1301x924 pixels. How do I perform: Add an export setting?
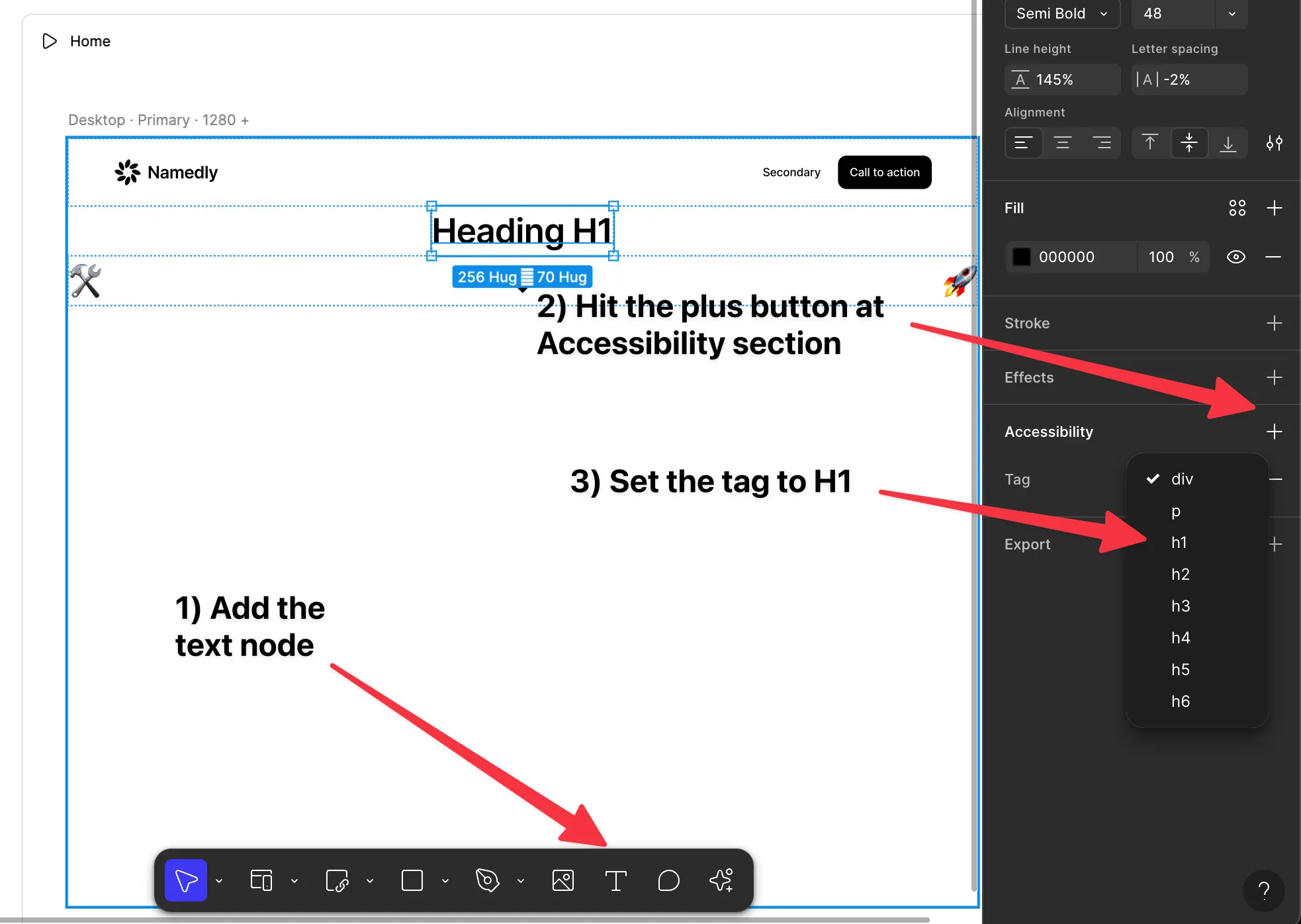pyautogui.click(x=1276, y=544)
